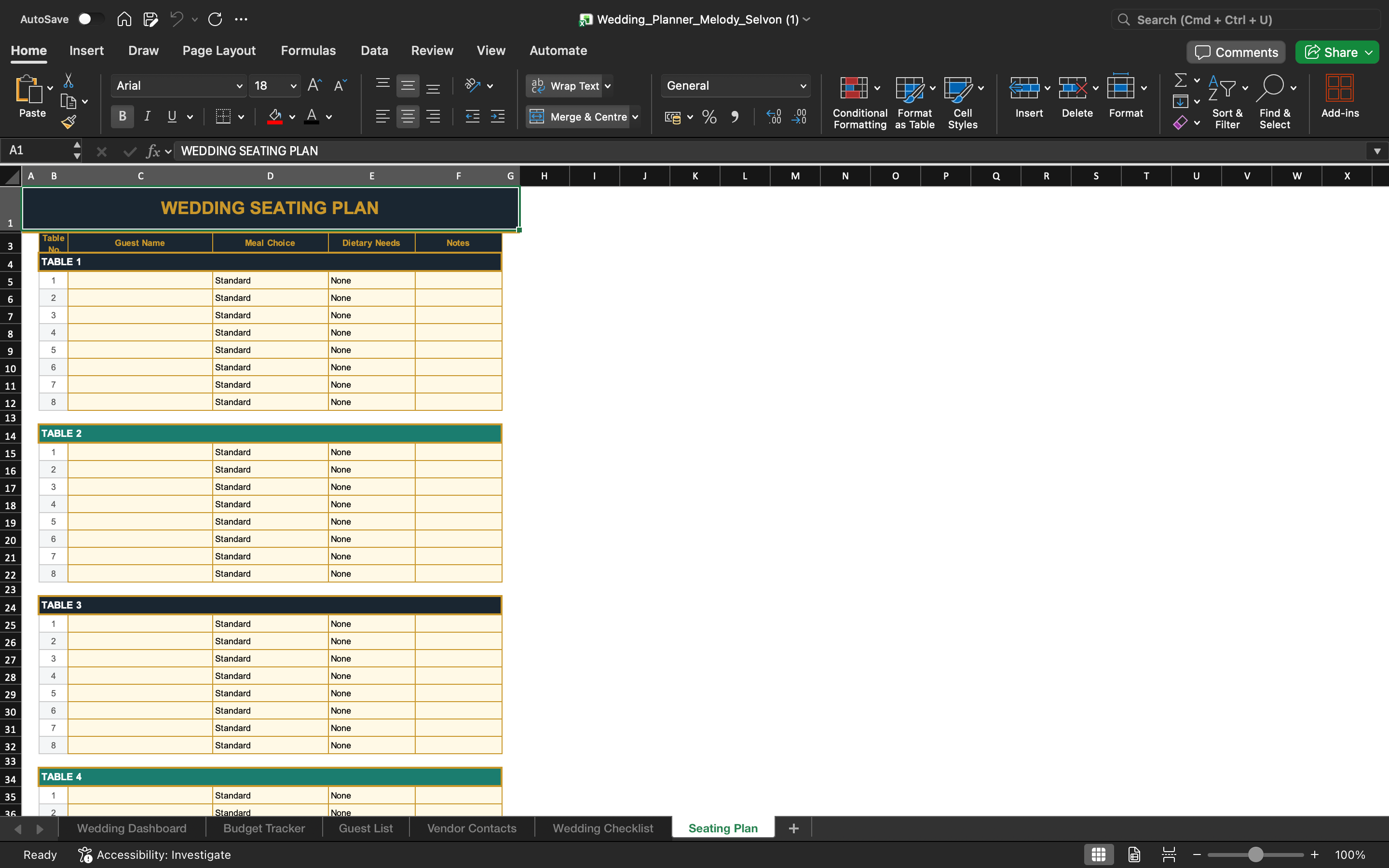Increase decimal places
This screenshot has height=868, width=1389.
774,117
